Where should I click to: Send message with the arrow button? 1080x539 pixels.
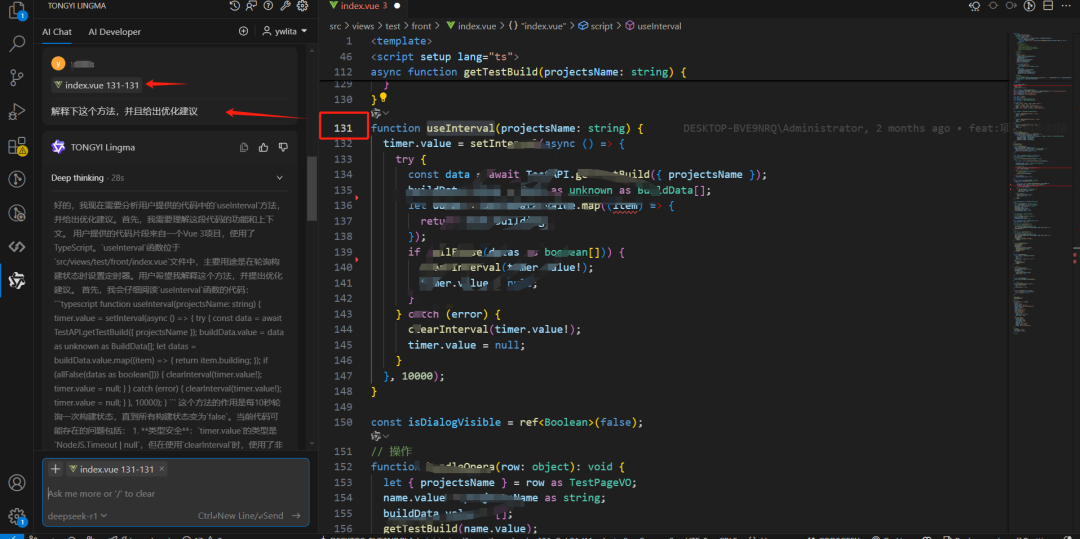click(296, 516)
